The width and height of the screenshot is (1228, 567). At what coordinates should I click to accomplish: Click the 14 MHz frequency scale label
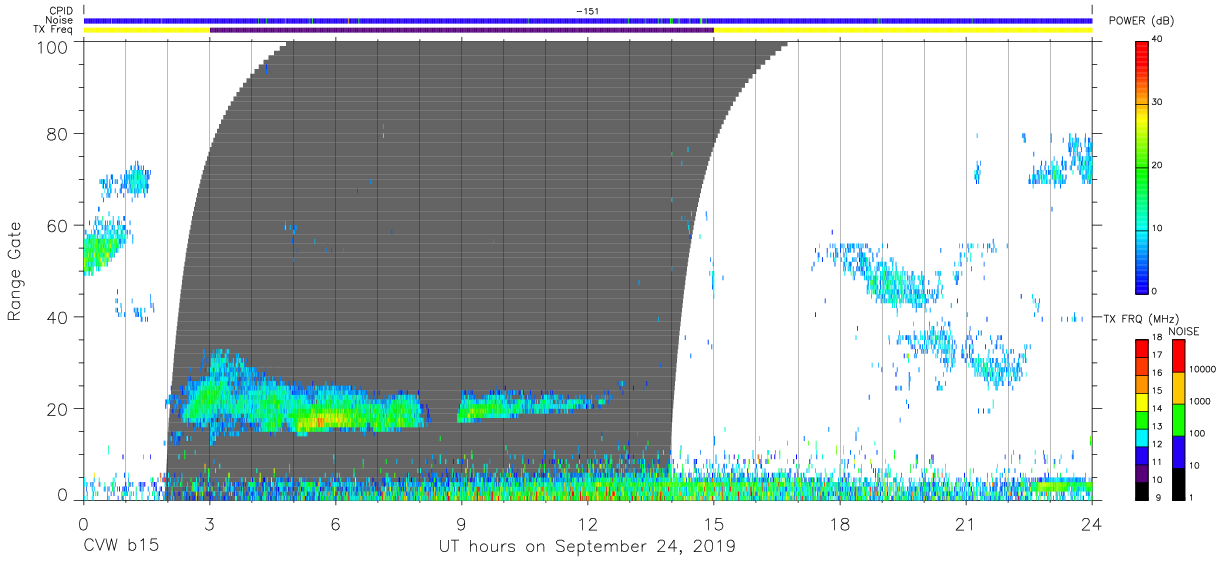1157,408
